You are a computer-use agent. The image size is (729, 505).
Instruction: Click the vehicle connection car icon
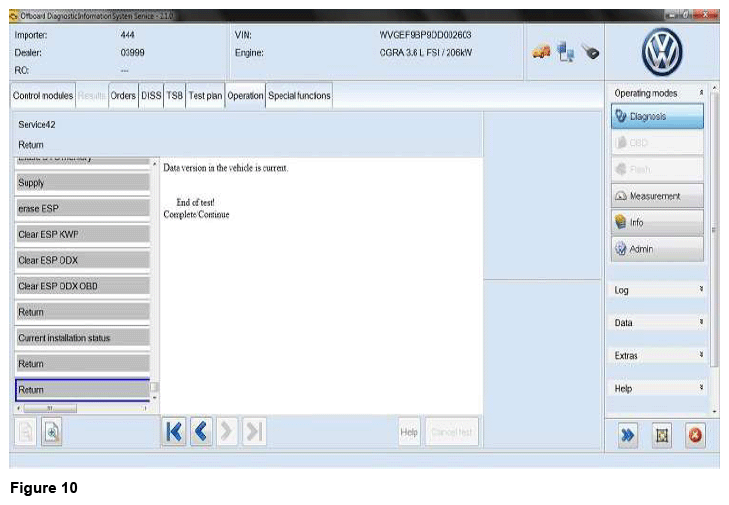pos(541,51)
